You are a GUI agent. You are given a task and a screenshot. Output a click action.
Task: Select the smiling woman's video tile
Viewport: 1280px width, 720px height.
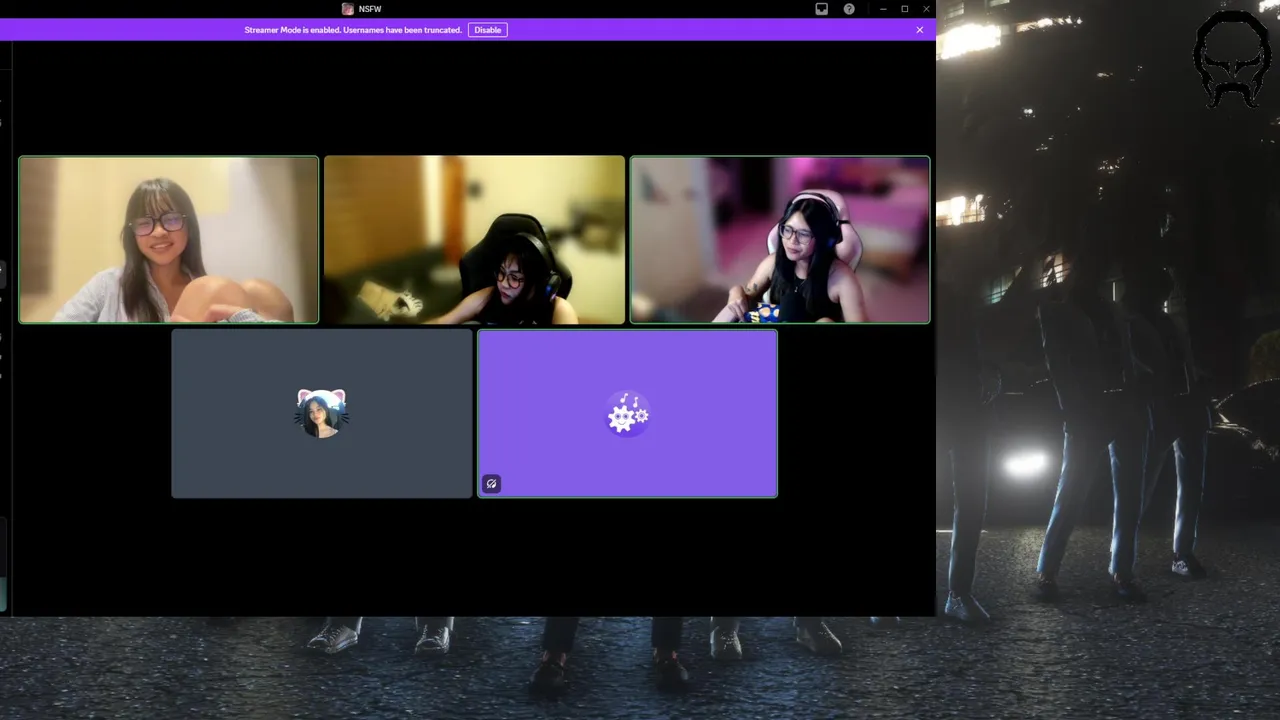(169, 240)
